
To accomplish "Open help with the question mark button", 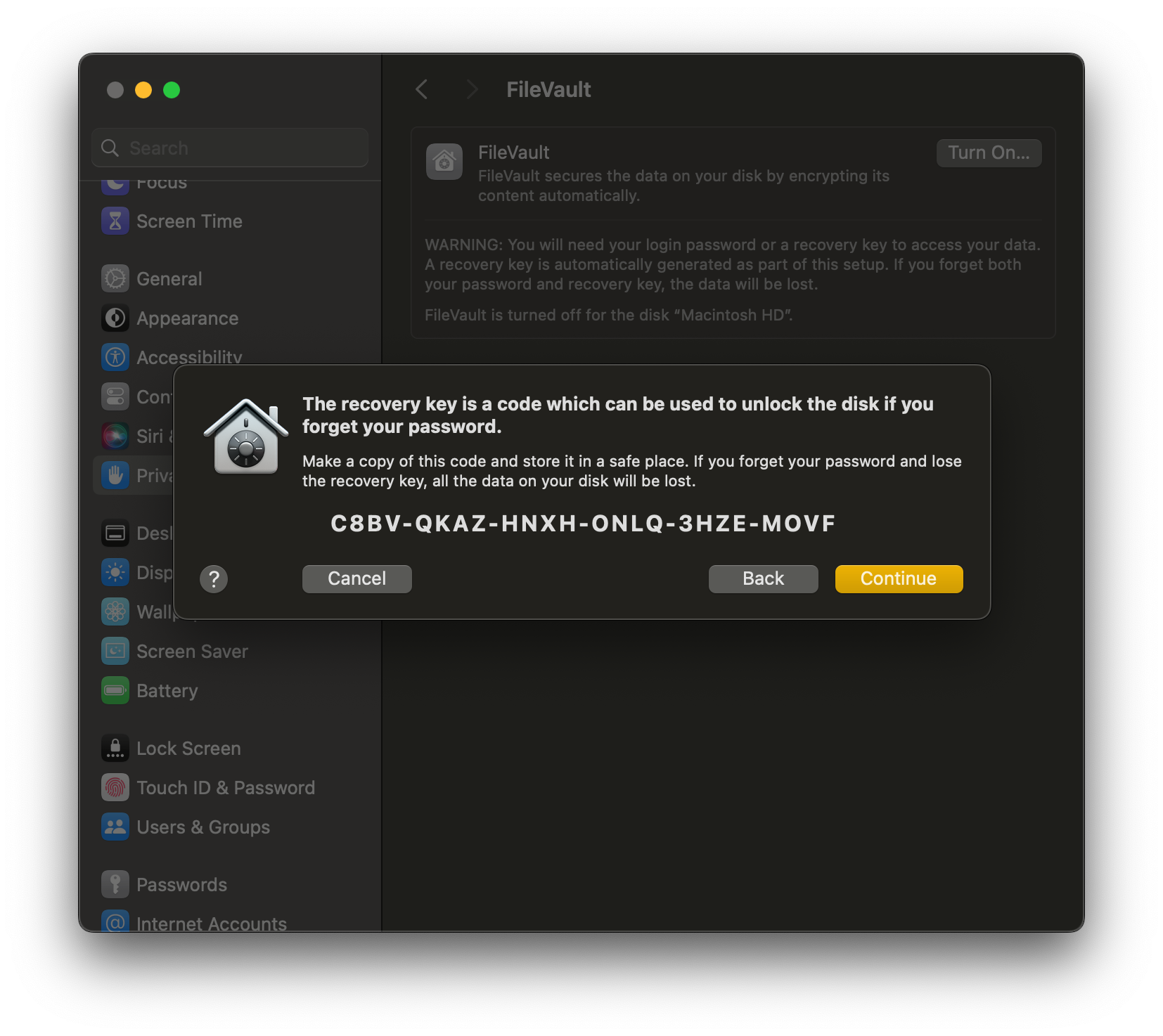I will pos(214,579).
